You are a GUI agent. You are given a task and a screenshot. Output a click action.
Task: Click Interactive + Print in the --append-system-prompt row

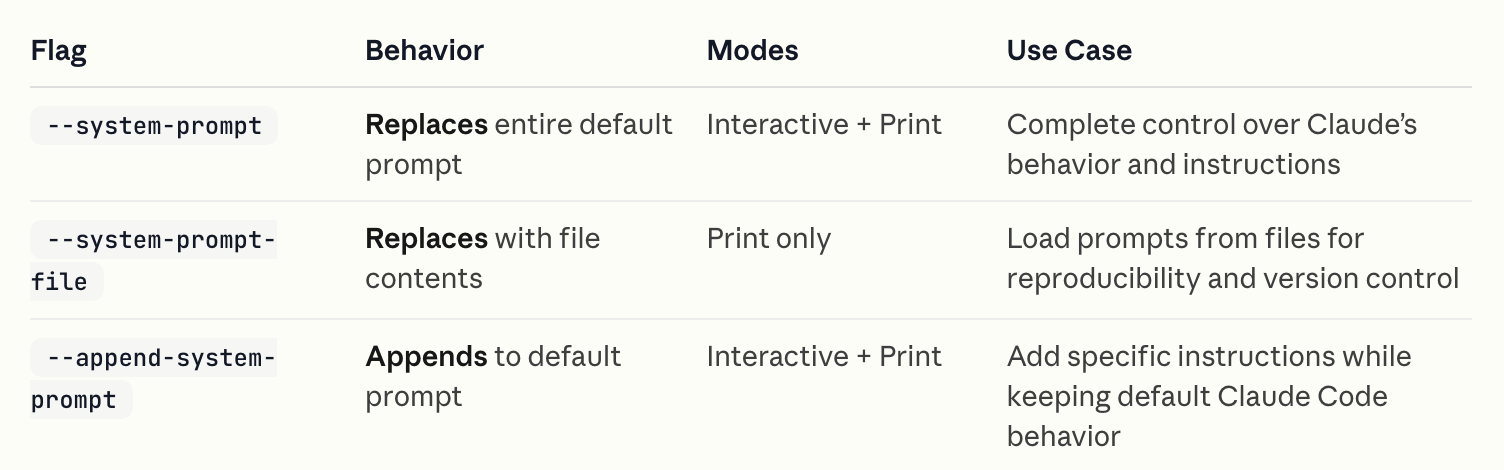tap(824, 357)
